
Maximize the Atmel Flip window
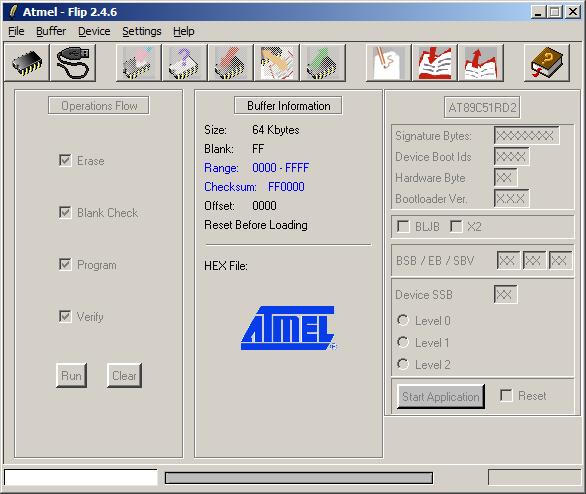pos(555,12)
